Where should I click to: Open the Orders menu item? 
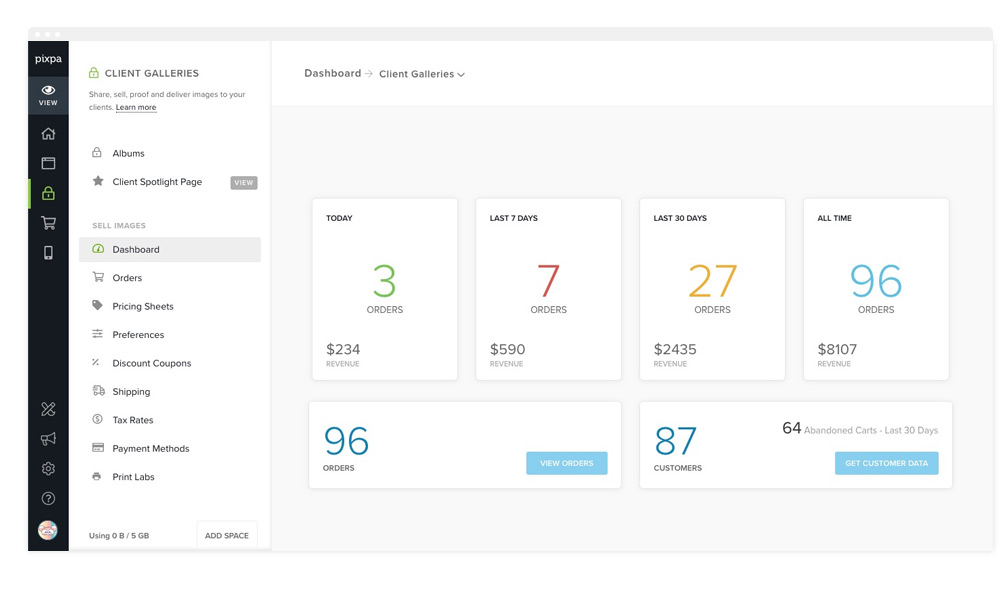127,278
